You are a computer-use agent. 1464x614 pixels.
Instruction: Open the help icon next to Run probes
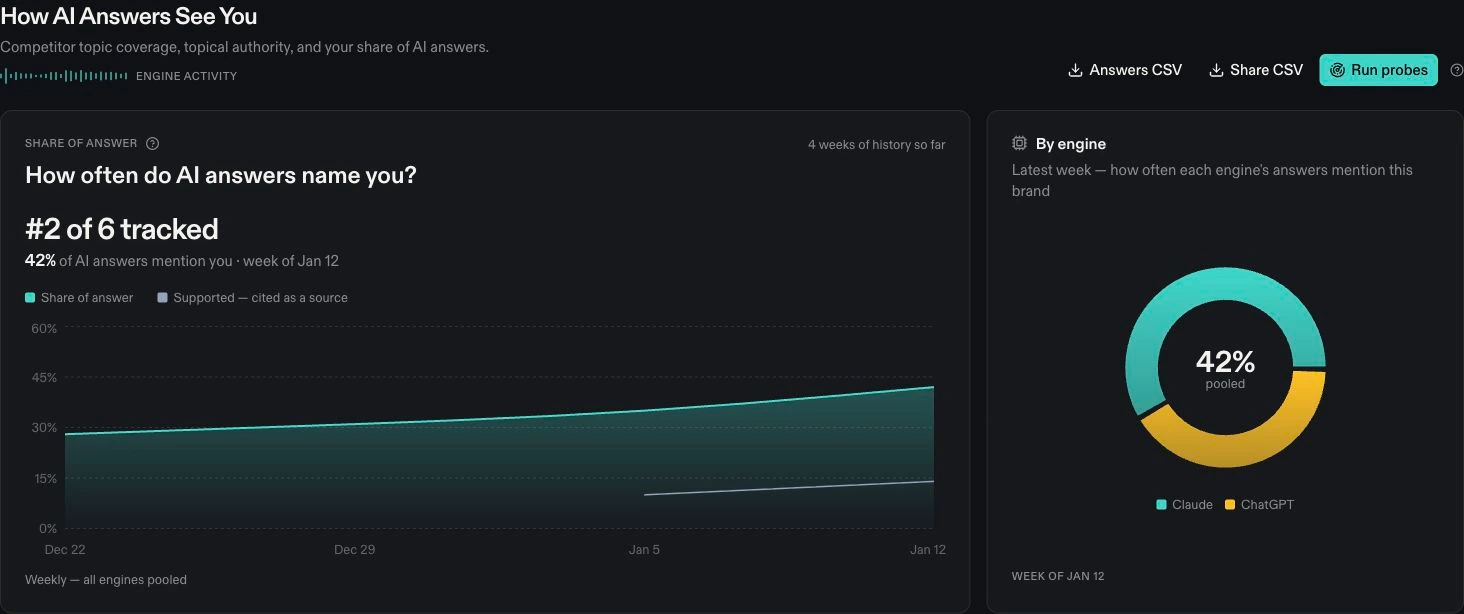coord(1456,70)
